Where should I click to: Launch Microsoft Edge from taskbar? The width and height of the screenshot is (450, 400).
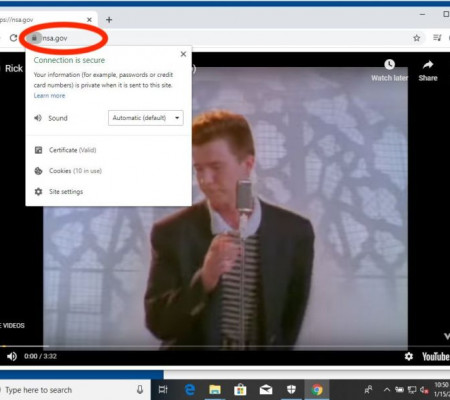(x=189, y=389)
